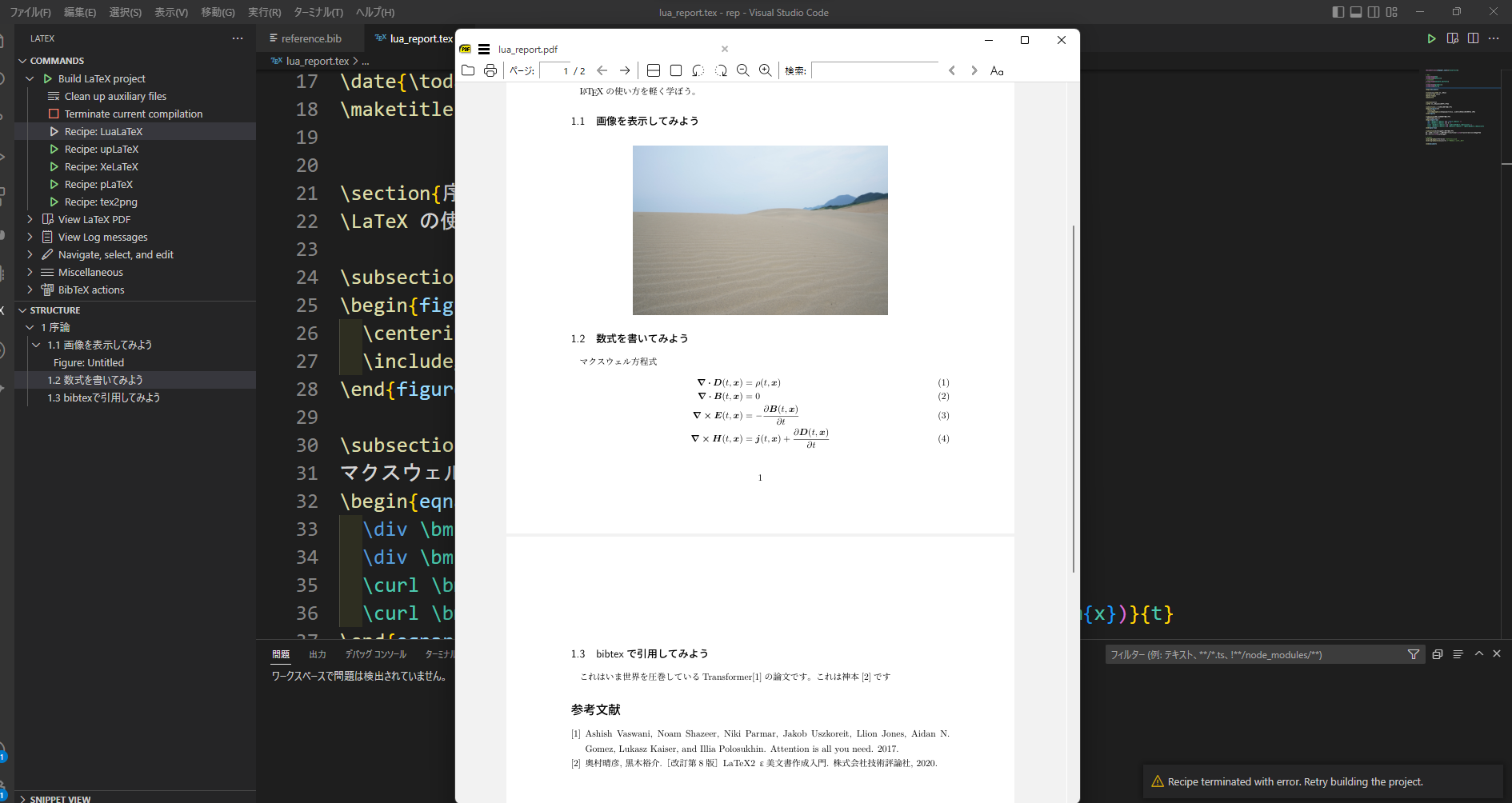Run Recipe: LuaLaTeX
The height and width of the screenshot is (803, 1512).
pos(103,131)
